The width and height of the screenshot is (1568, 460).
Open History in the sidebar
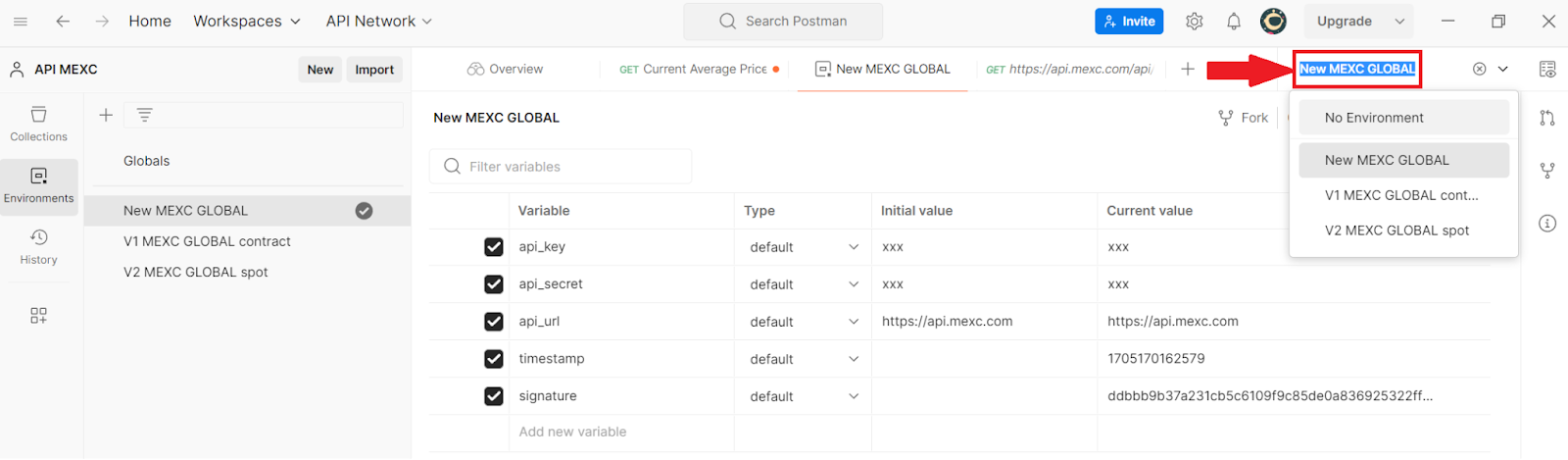(x=39, y=246)
